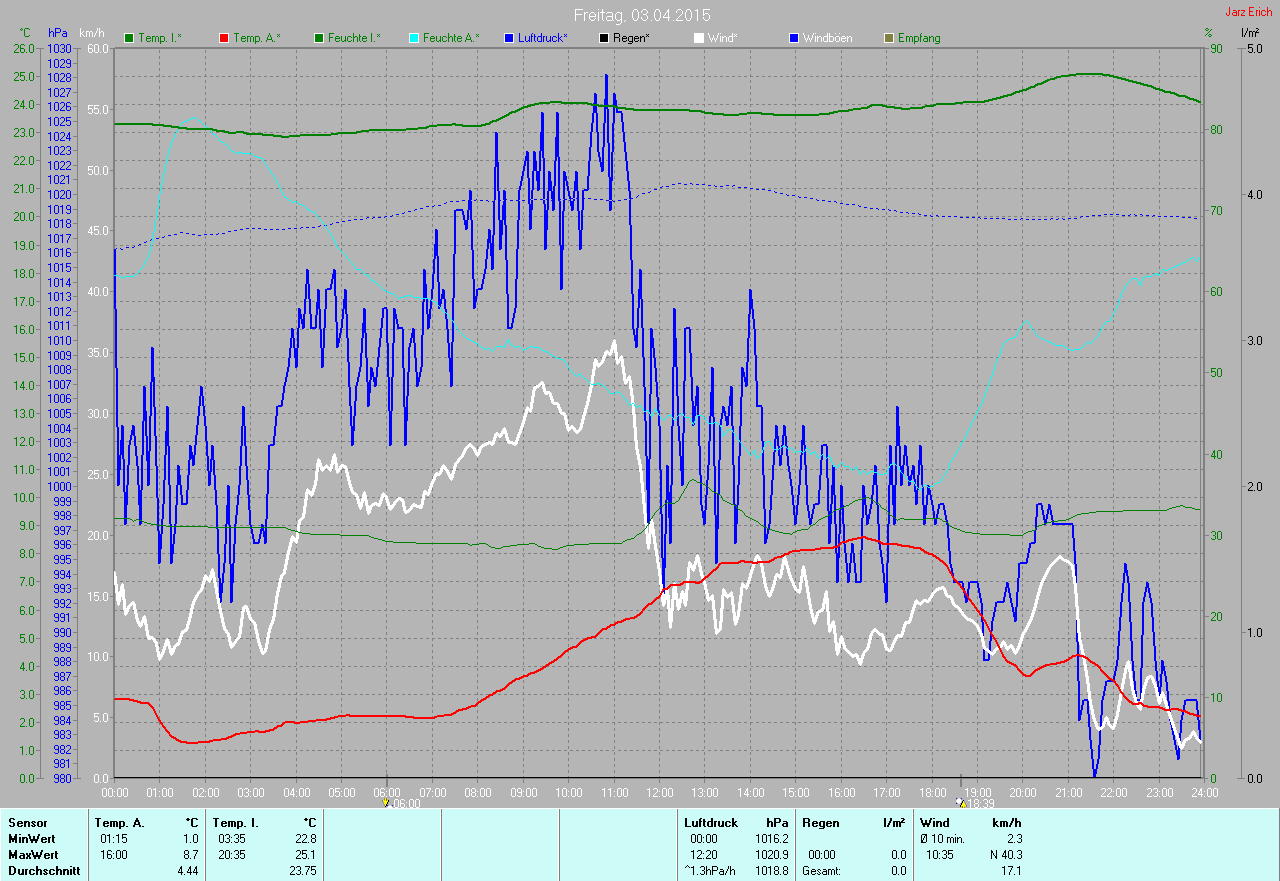Select the 'Luftdruck*' legend label
This screenshot has width=1280, height=881.
(x=543, y=38)
